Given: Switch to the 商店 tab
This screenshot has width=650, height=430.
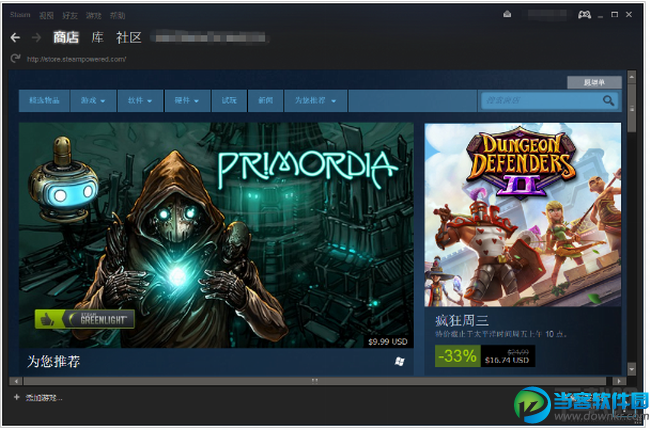Looking at the screenshot, I should point(66,37).
